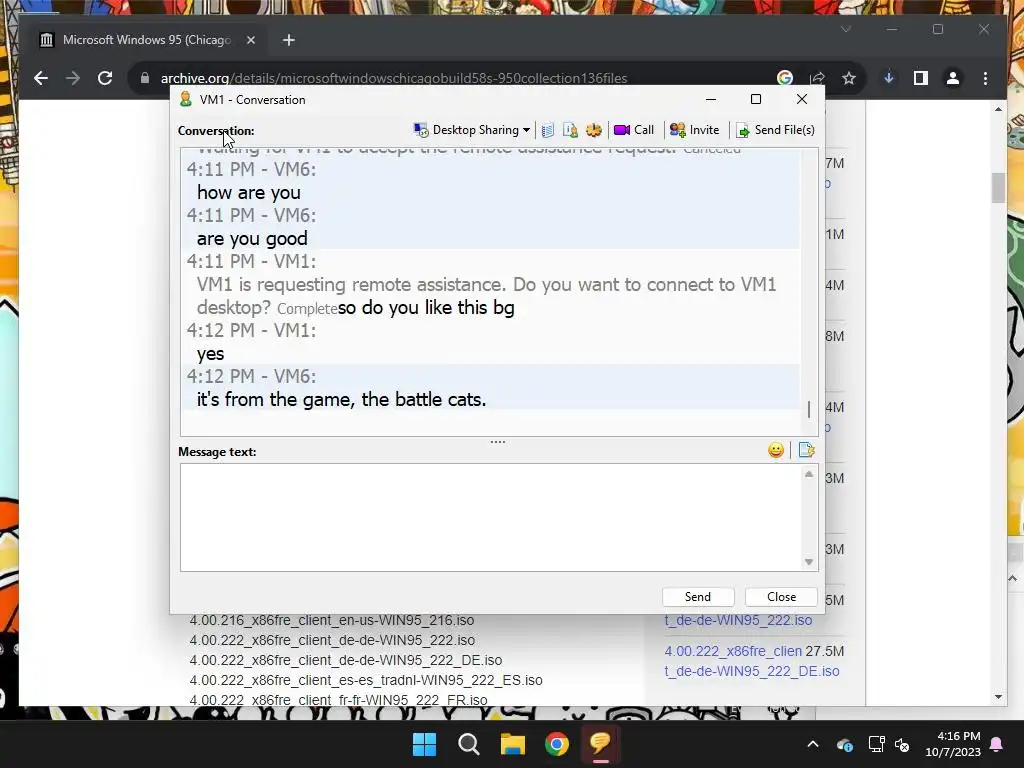
Task: Click the Invite people icon
Action: click(x=677, y=130)
